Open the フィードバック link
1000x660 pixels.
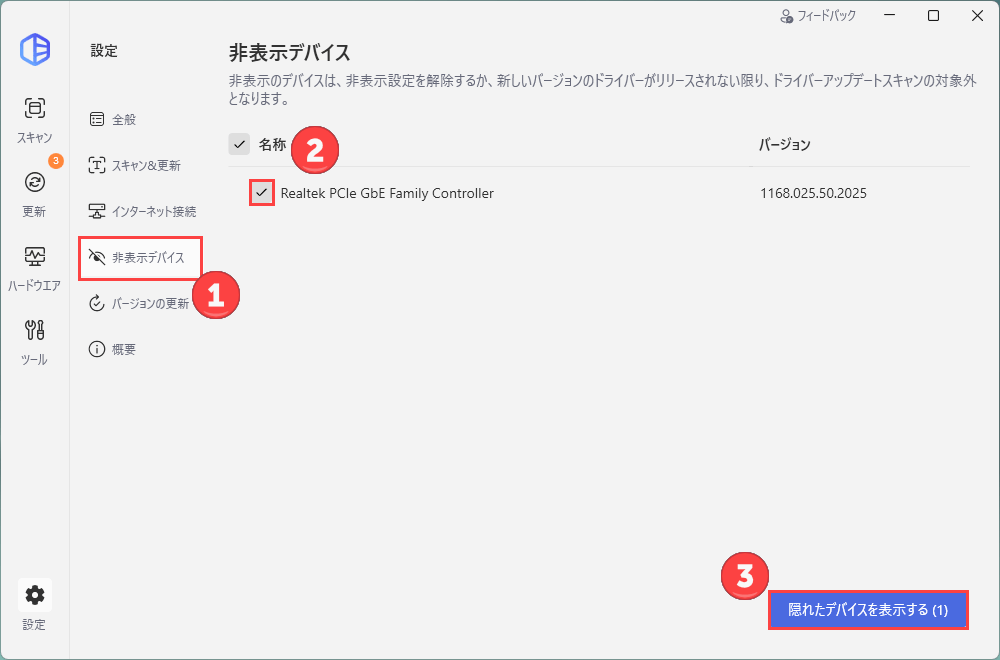tap(818, 16)
